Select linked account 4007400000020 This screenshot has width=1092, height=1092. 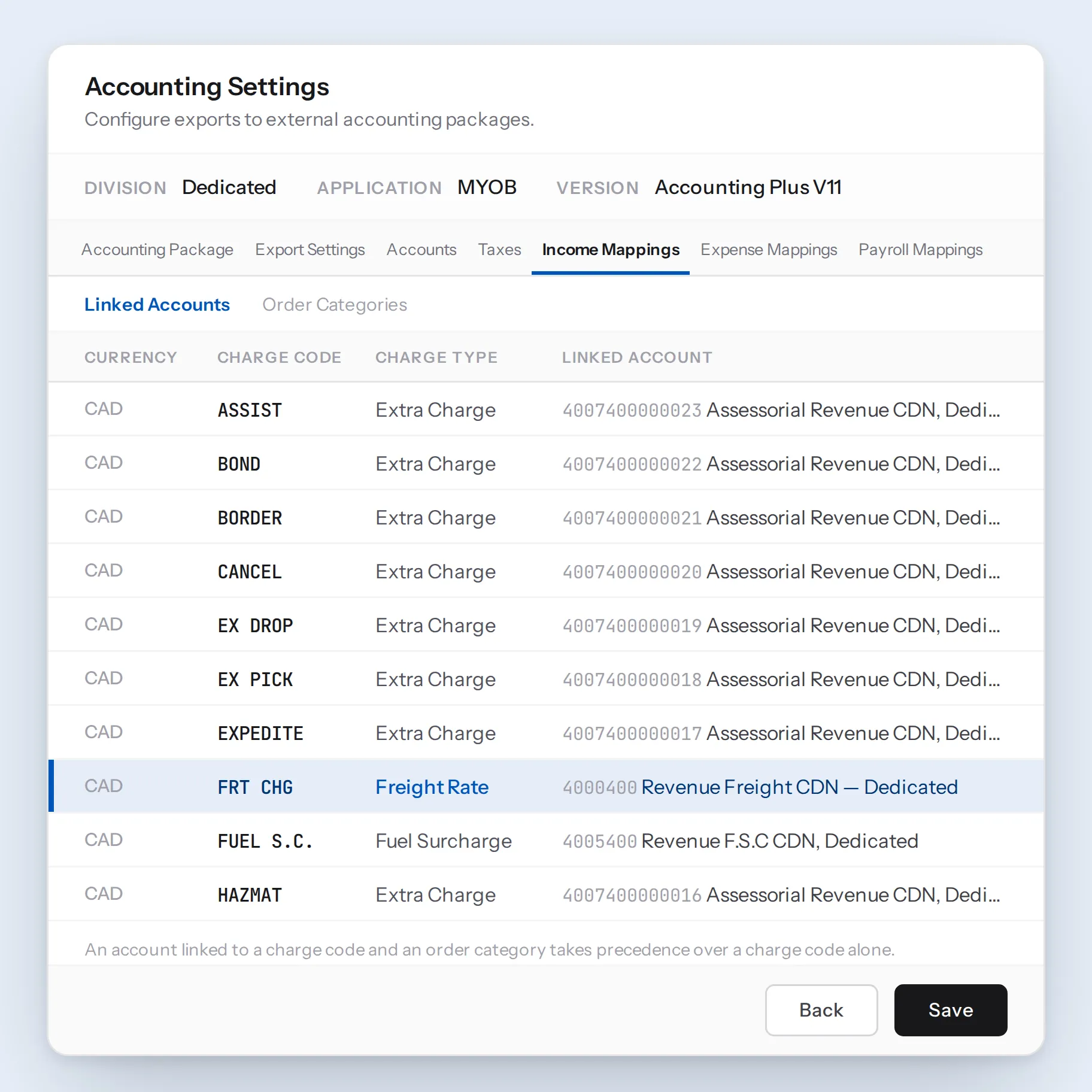[781, 572]
